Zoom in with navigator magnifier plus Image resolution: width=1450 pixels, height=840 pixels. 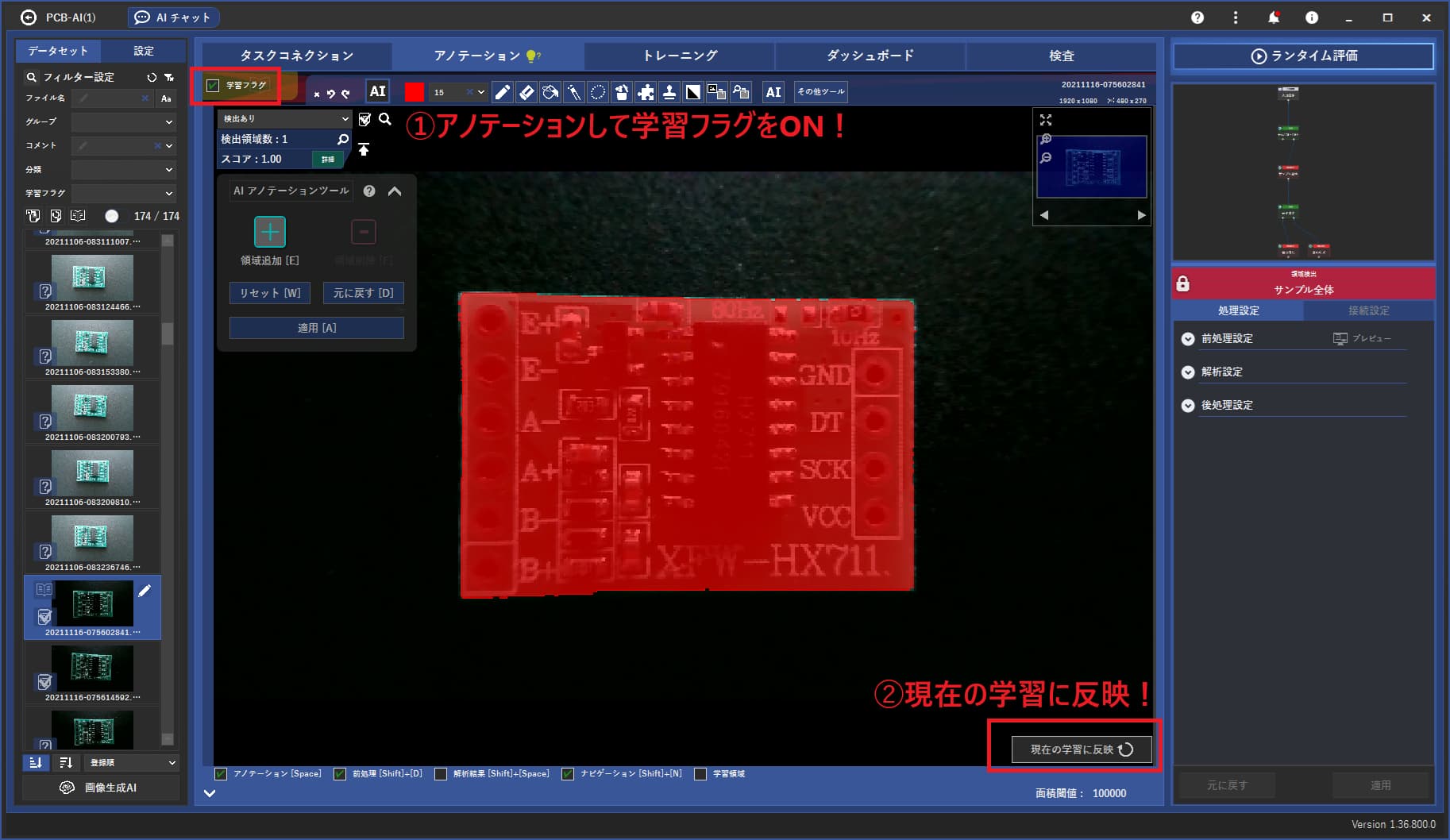[1046, 139]
